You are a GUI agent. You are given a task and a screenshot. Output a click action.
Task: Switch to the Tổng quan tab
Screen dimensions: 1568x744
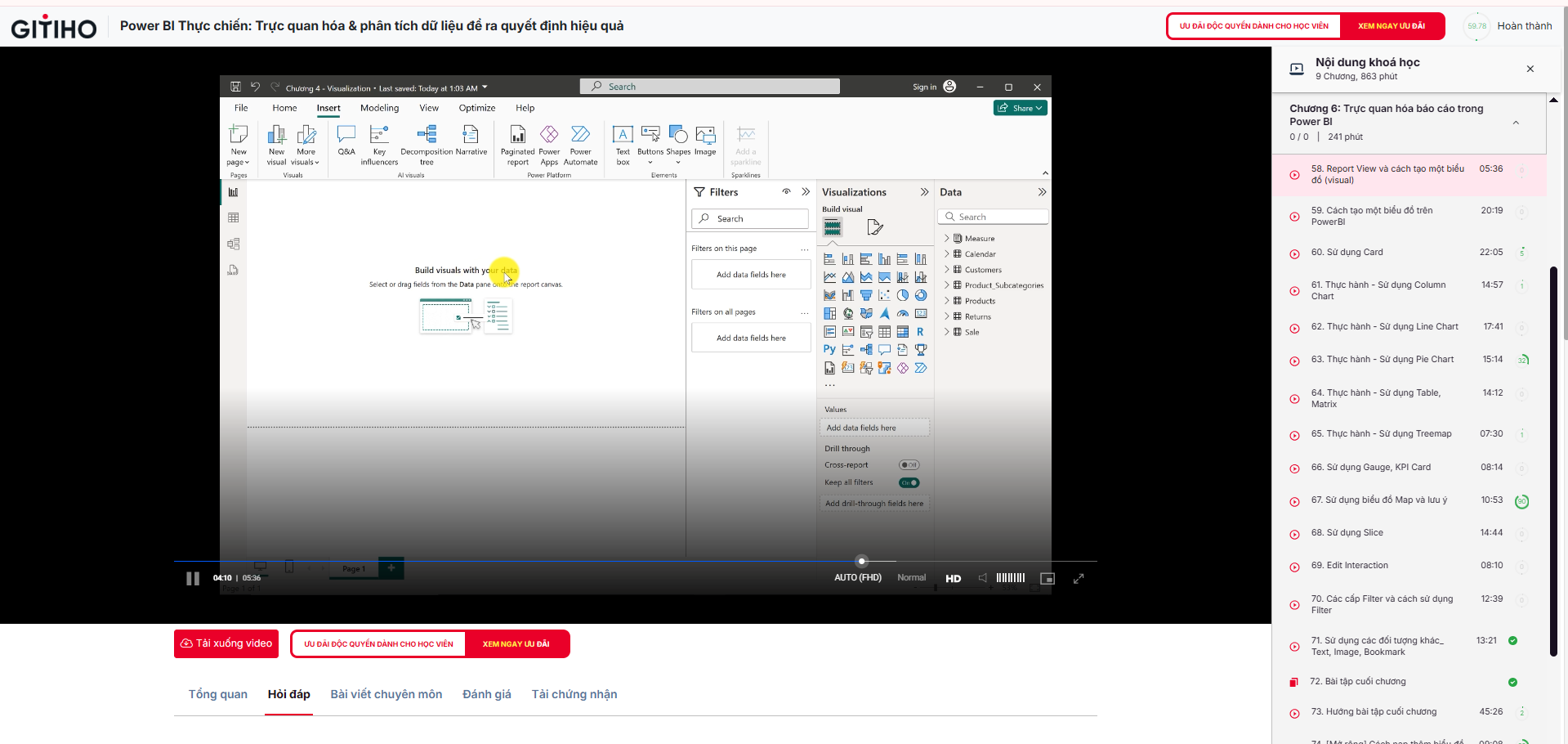coord(218,694)
